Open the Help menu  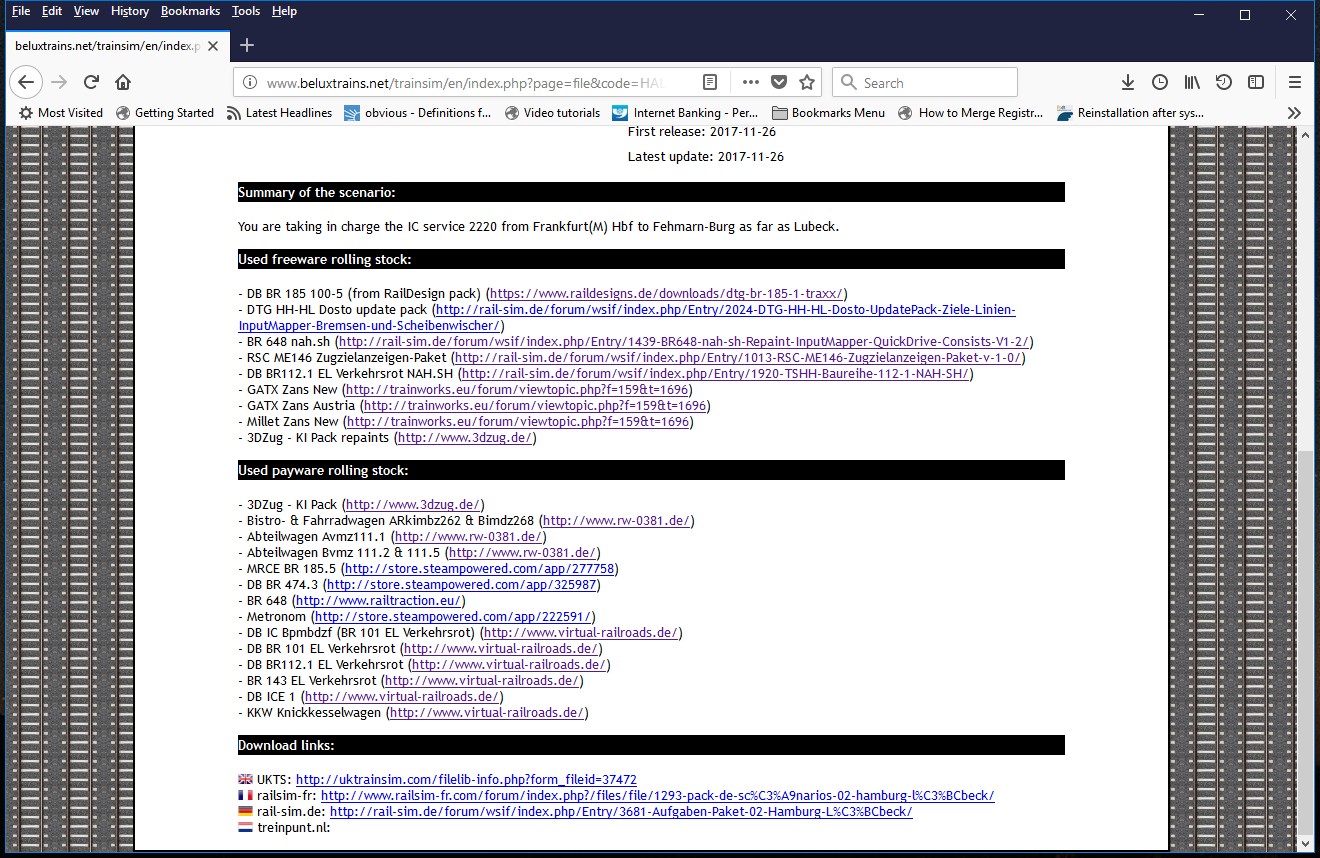coord(284,11)
